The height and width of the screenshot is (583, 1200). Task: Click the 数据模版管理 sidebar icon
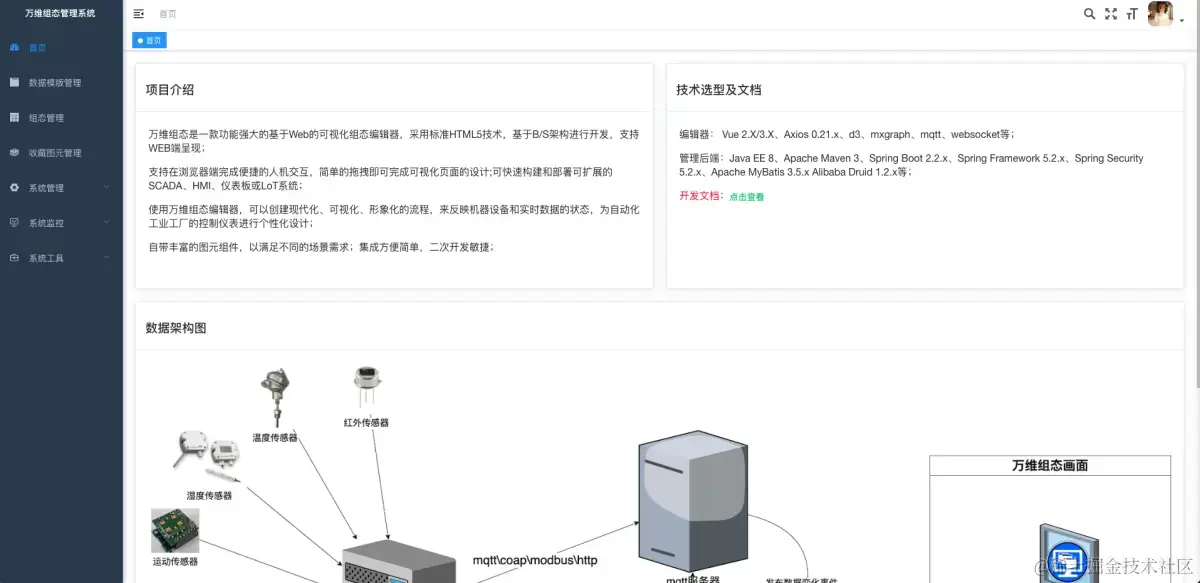(14, 82)
